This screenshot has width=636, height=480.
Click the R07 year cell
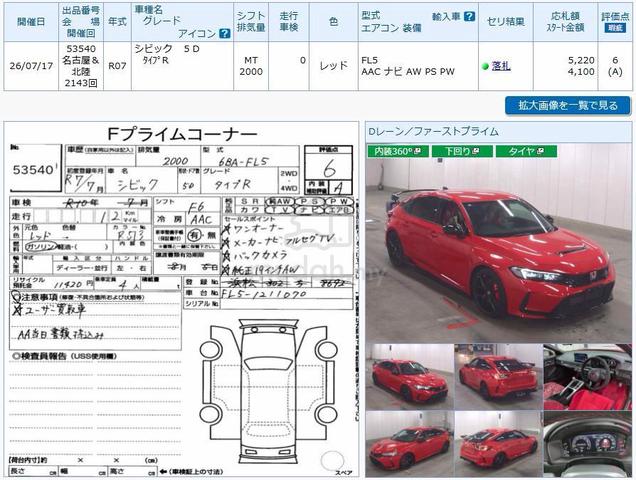point(117,66)
